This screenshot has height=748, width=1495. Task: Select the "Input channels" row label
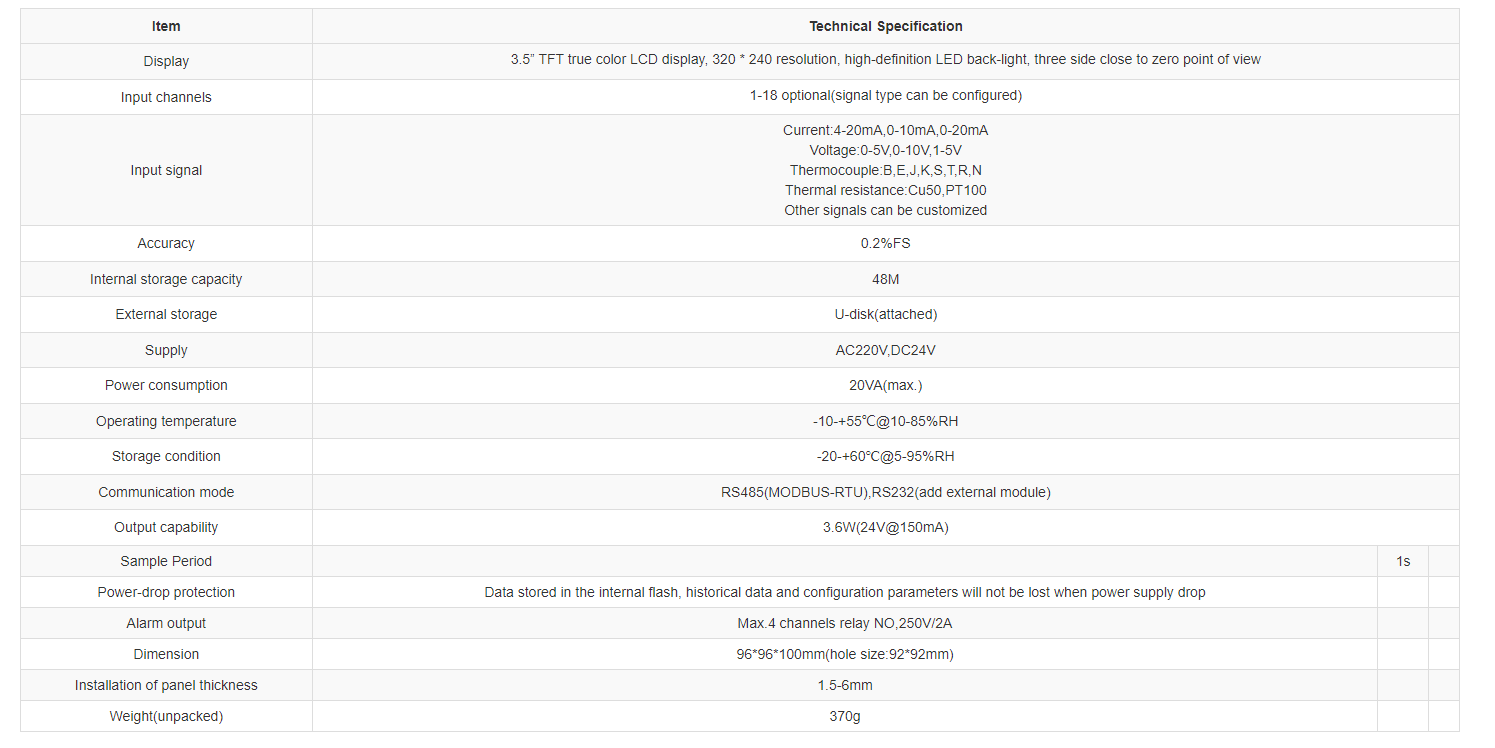tap(166, 97)
